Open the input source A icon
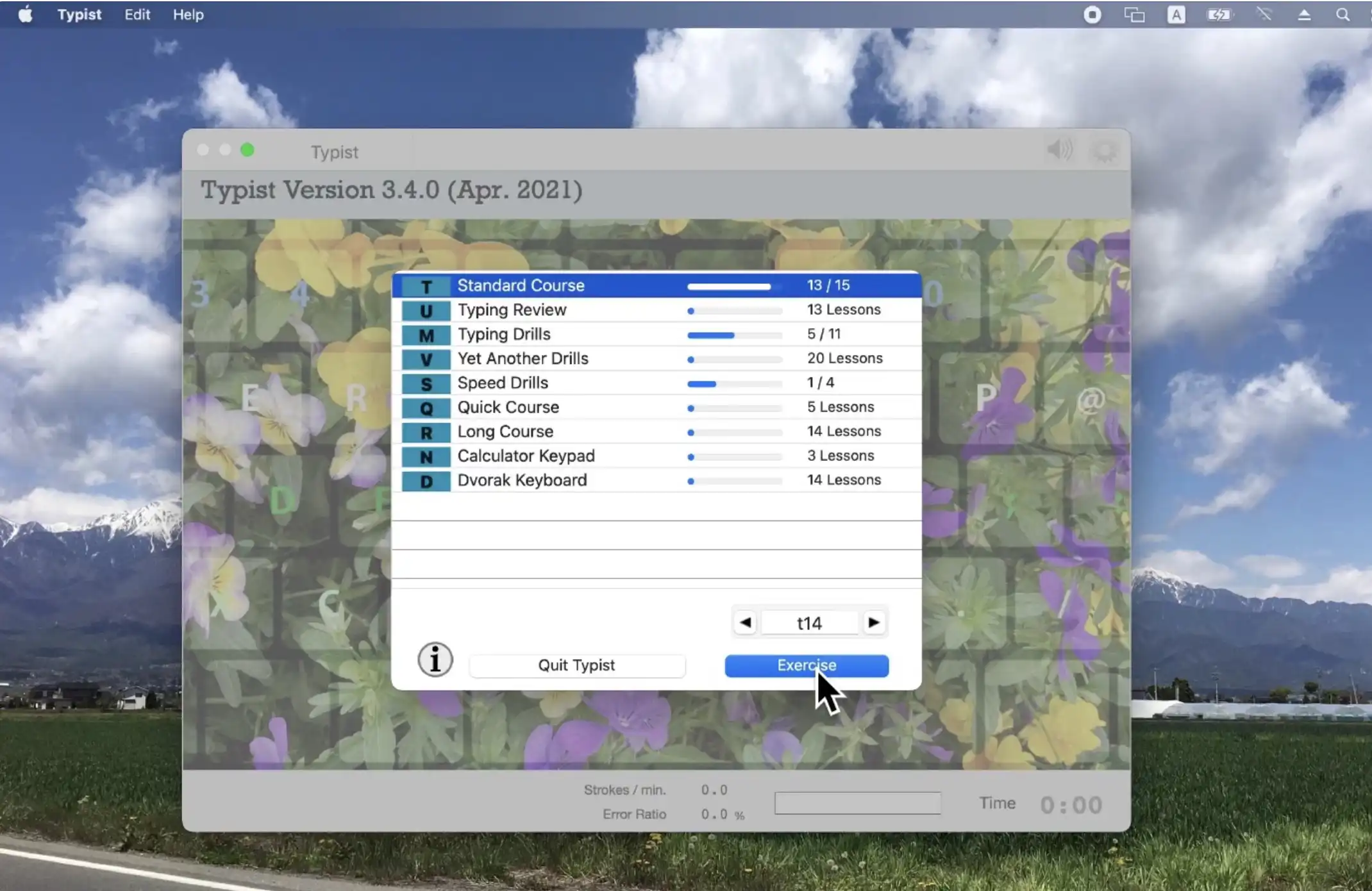 pos(1176,14)
